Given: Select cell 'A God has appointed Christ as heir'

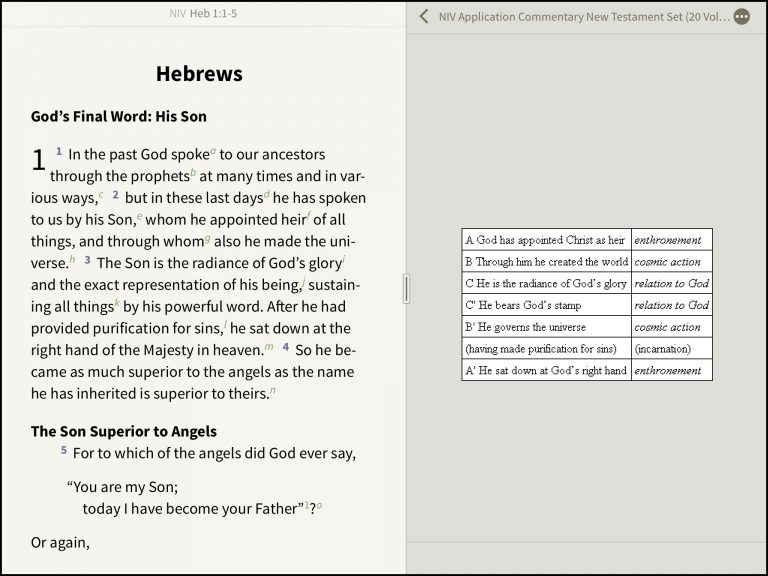Looking at the screenshot, I should (546, 240).
